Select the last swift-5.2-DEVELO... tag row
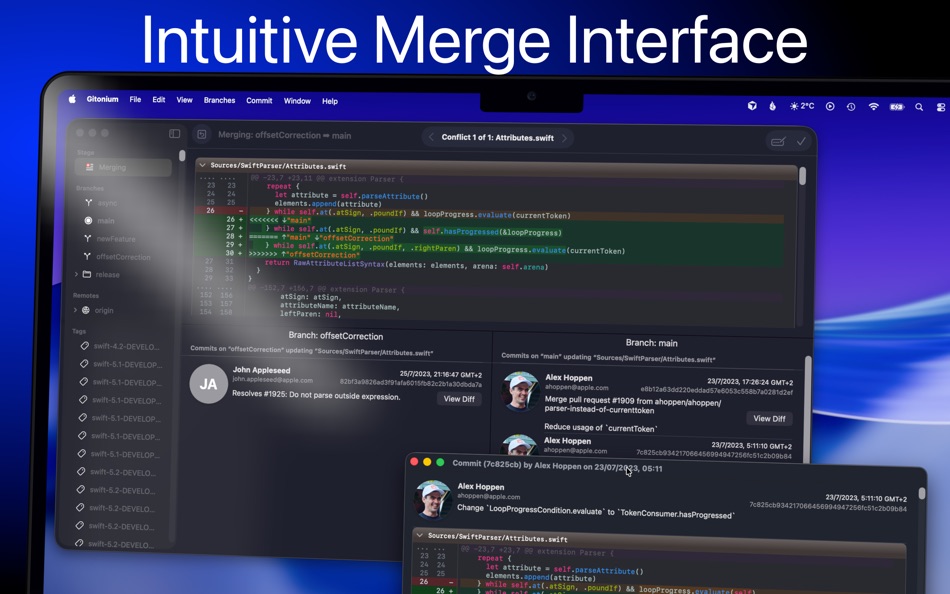The image size is (950, 594). (x=120, y=544)
